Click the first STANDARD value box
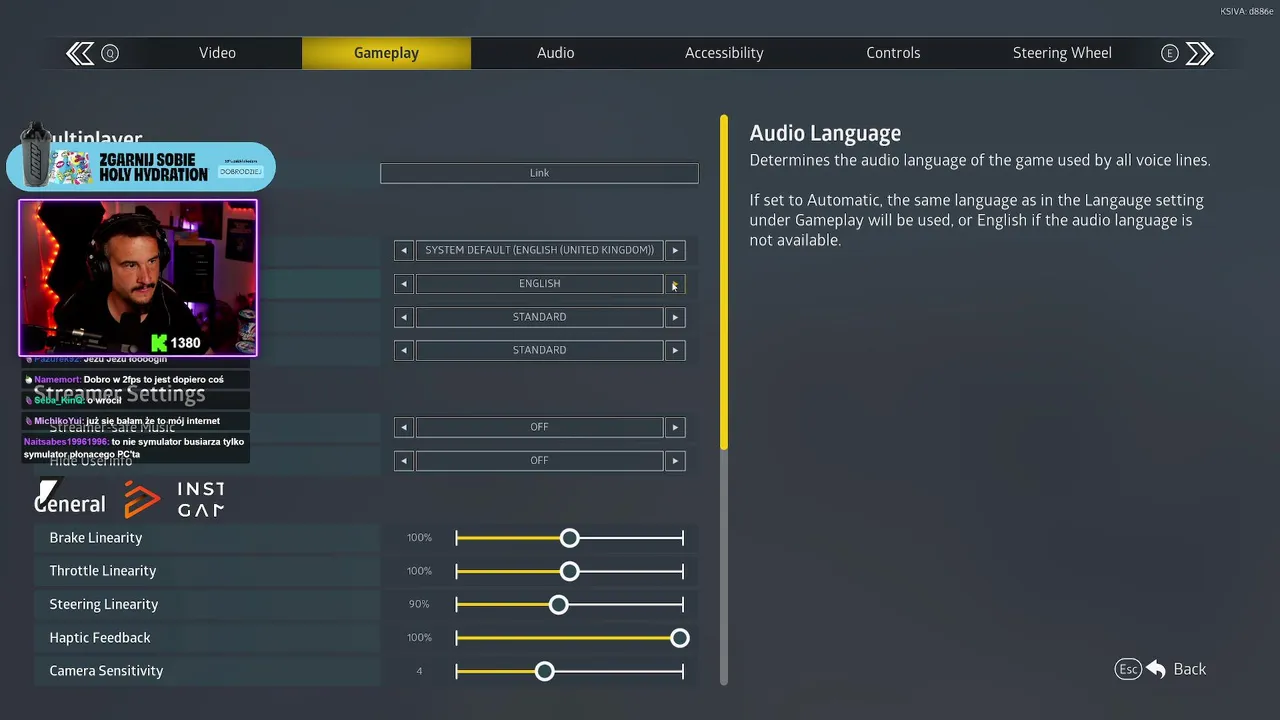 [x=539, y=317]
